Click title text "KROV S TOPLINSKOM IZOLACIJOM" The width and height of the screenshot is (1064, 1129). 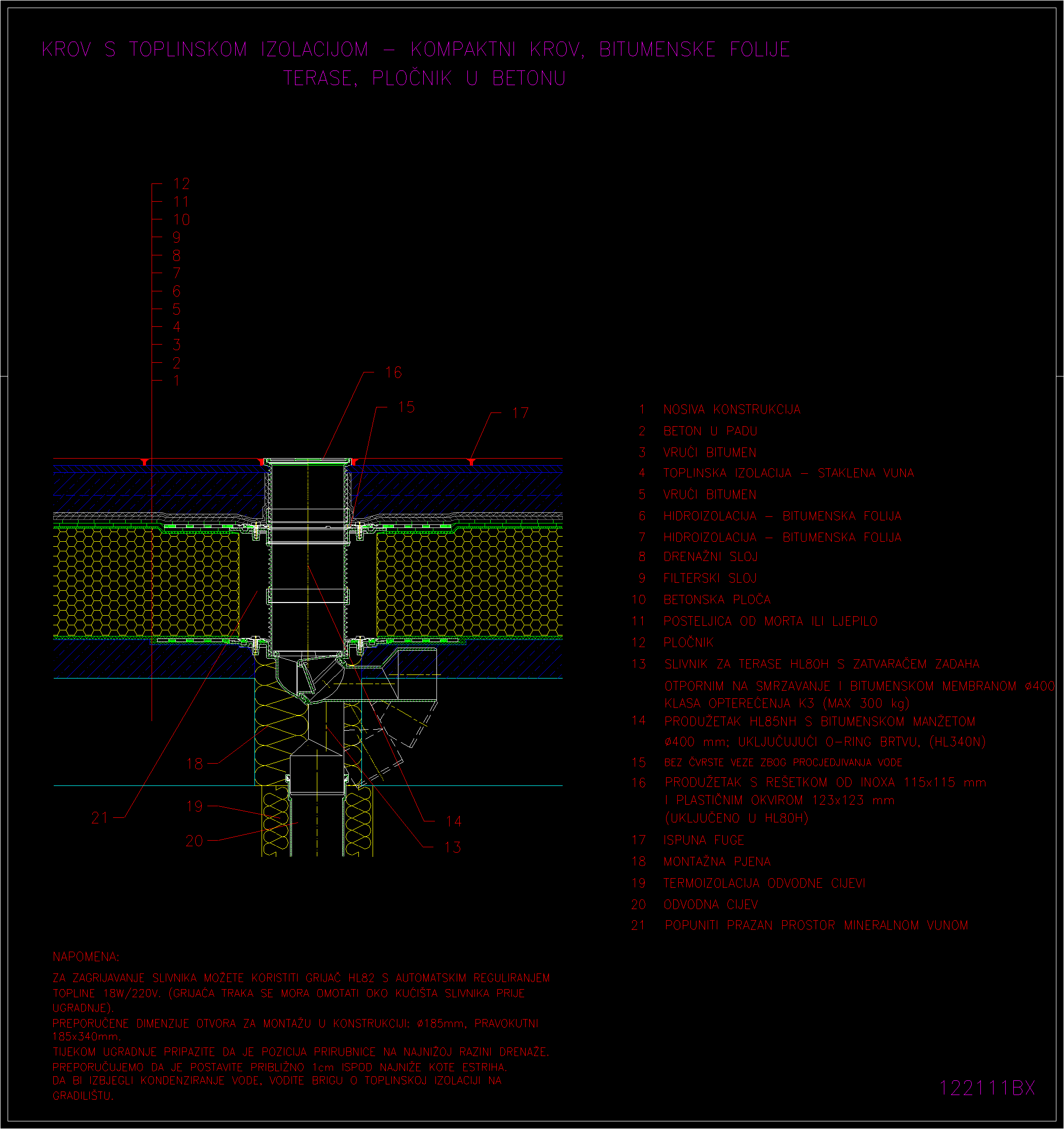205,50
